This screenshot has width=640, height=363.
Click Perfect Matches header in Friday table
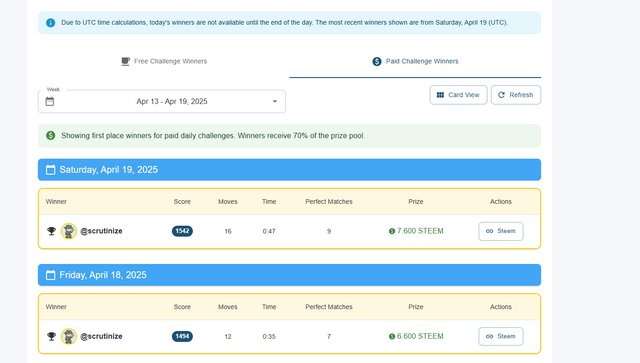329,307
